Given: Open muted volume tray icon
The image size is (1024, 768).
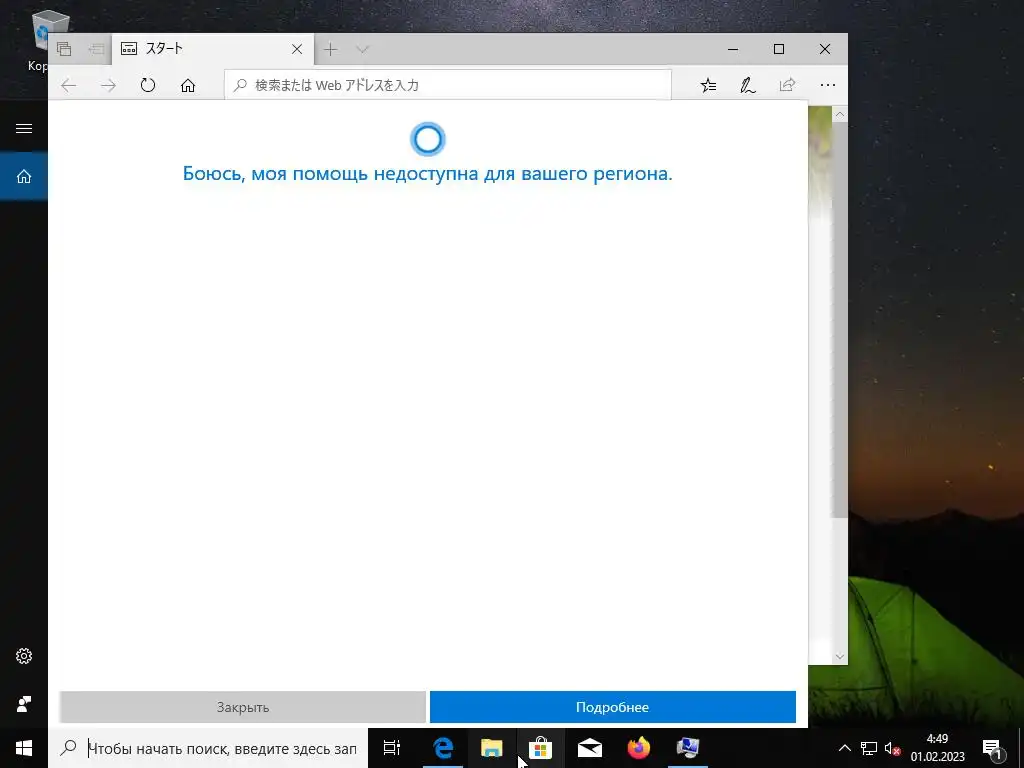Looking at the screenshot, I should [892, 748].
